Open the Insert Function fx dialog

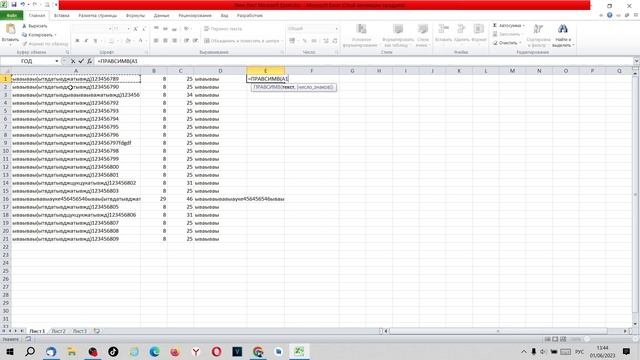pos(89,61)
